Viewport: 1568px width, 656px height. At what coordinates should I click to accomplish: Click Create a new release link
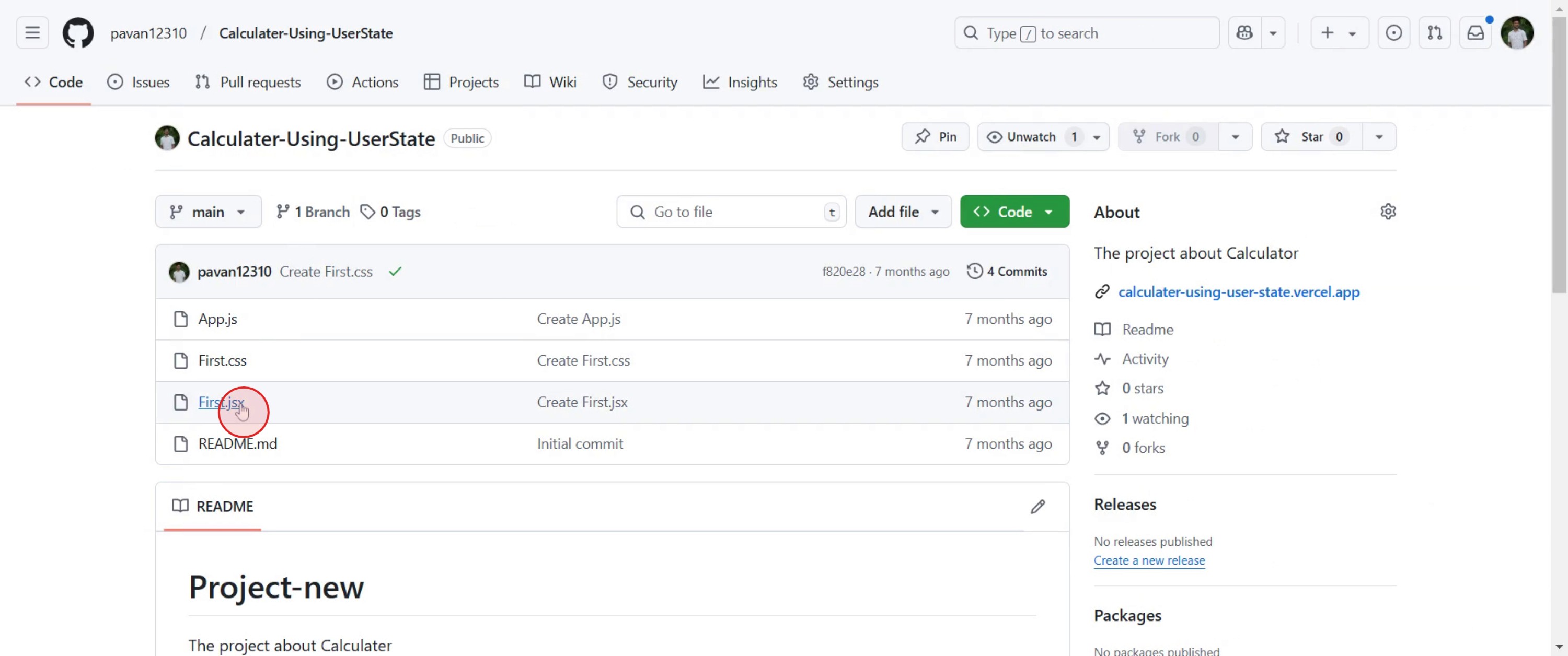click(x=1149, y=560)
